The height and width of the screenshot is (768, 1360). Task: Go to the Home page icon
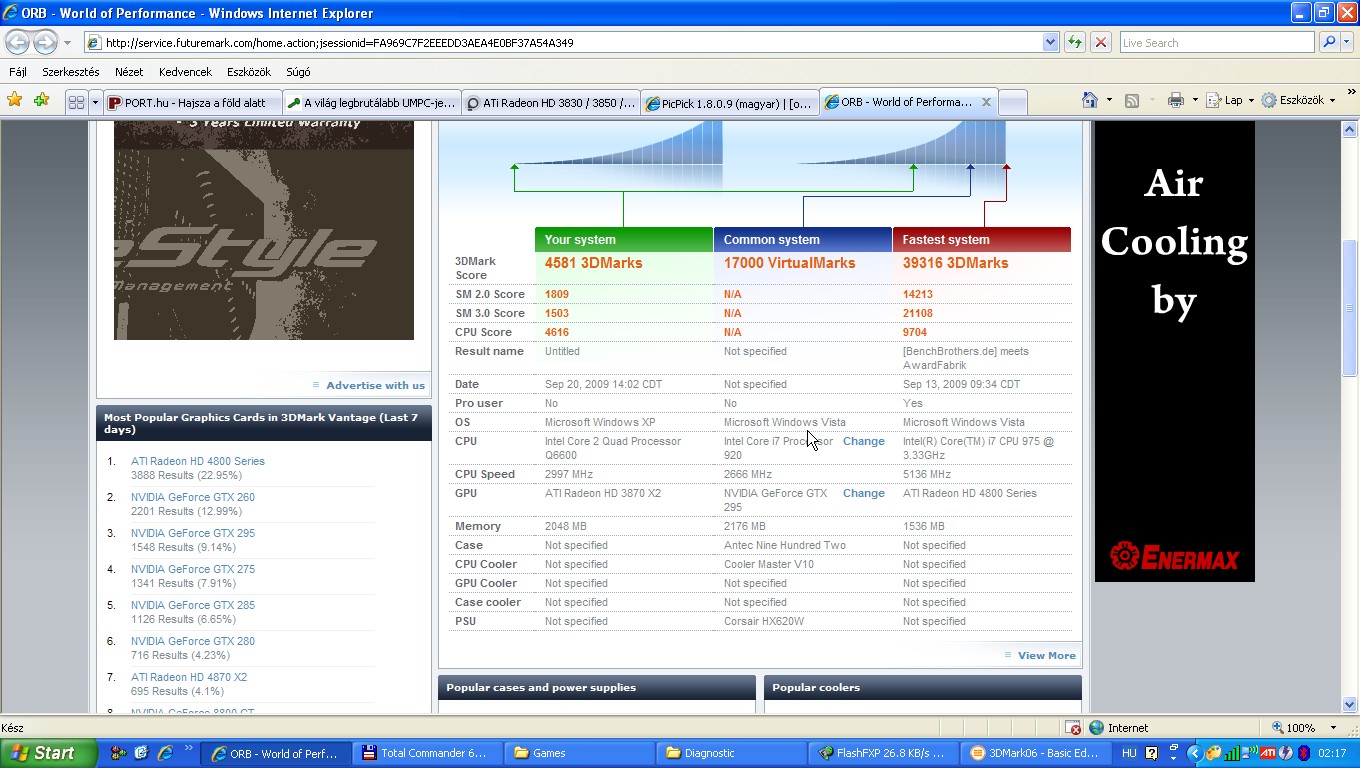[1090, 100]
